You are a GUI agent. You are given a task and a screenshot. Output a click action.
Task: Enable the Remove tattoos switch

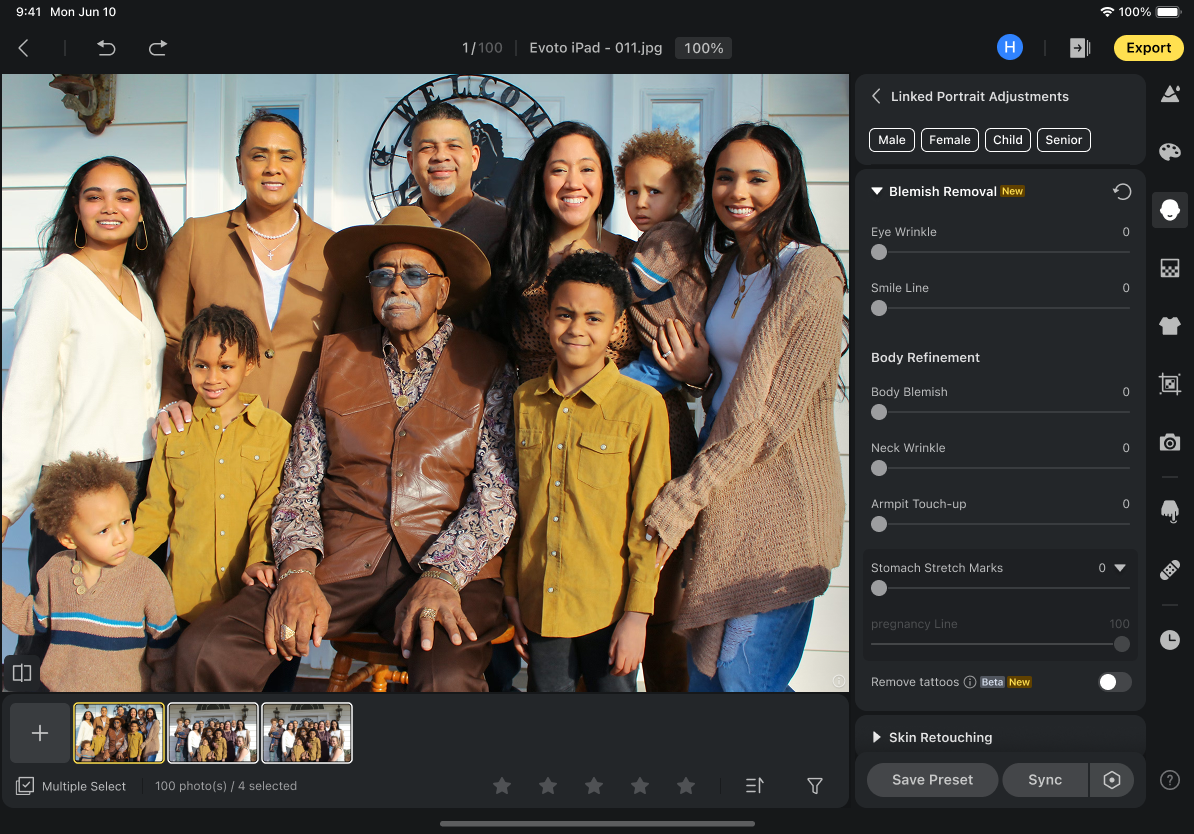click(1114, 682)
